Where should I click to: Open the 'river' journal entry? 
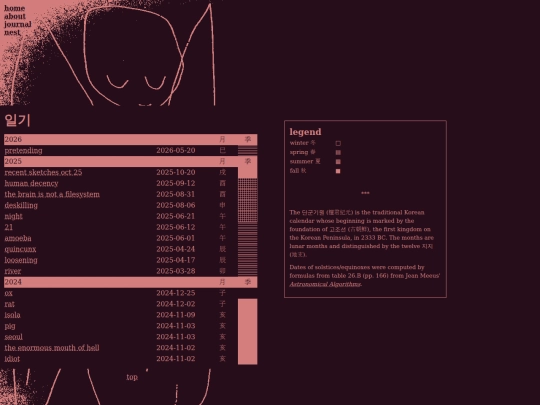point(13,271)
